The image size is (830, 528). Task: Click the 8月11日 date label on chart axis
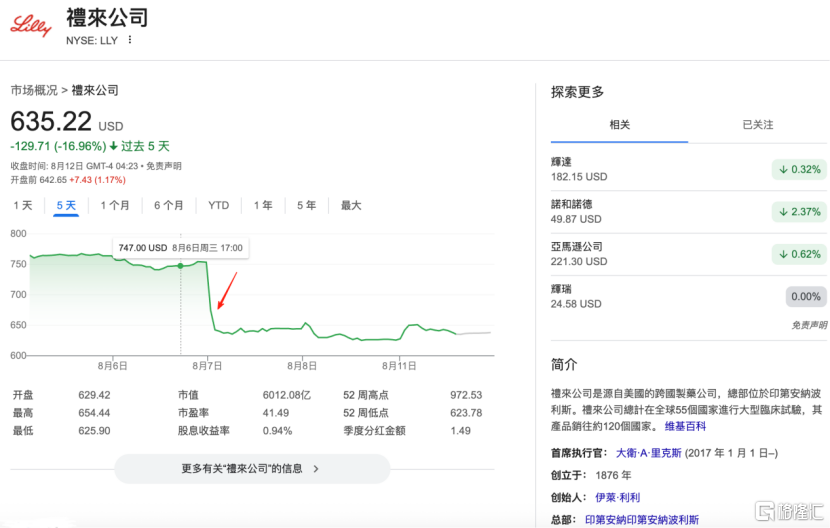click(399, 366)
